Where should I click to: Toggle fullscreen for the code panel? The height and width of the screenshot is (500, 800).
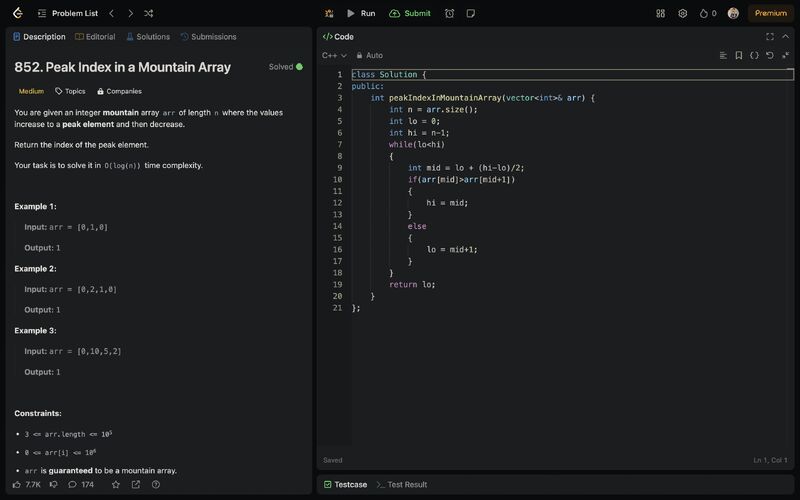tap(769, 36)
